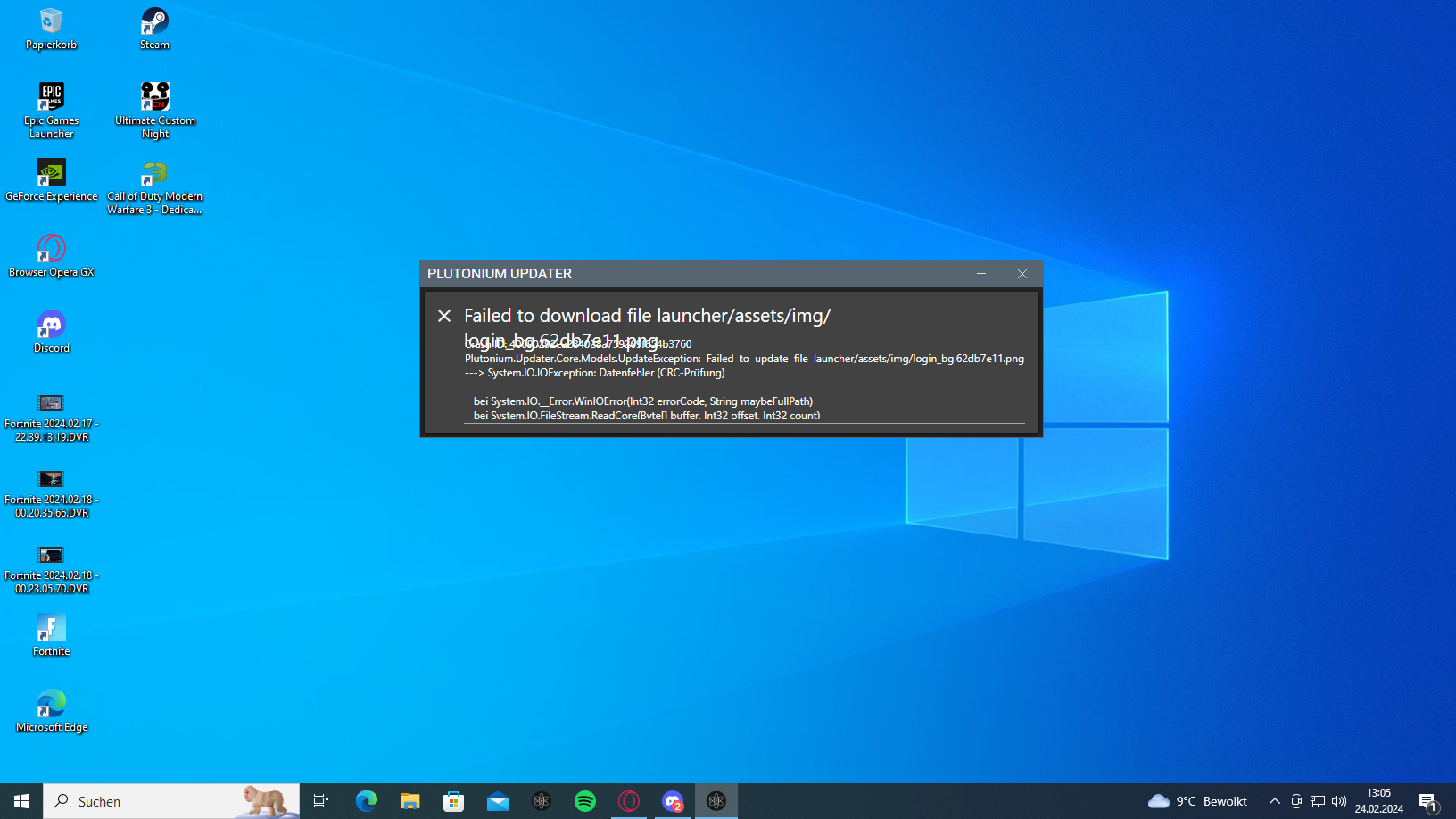
Task: Select Call of Duty Modern Warfare 3 shortcut
Action: point(155,187)
